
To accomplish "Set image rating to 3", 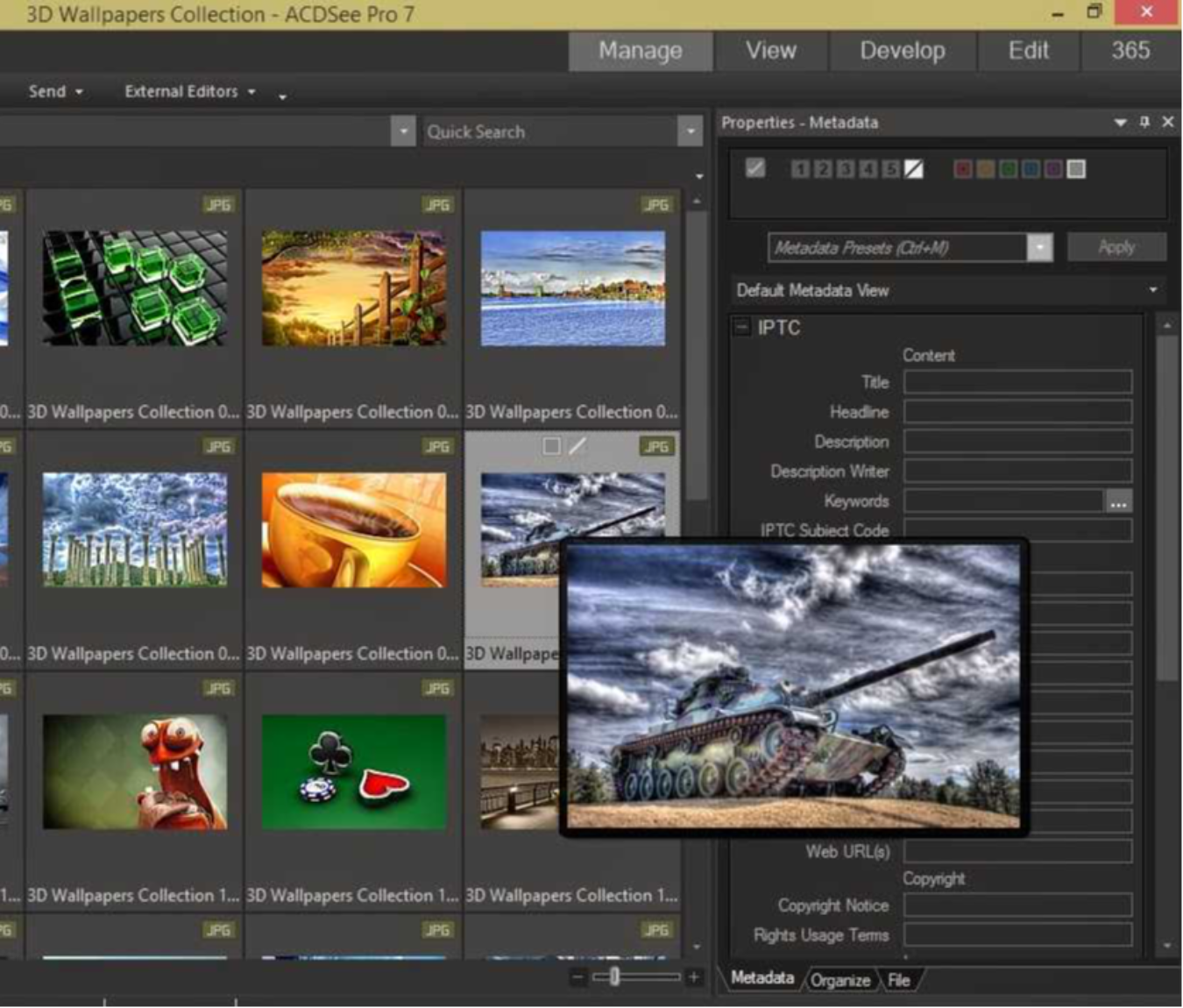I will [x=846, y=169].
